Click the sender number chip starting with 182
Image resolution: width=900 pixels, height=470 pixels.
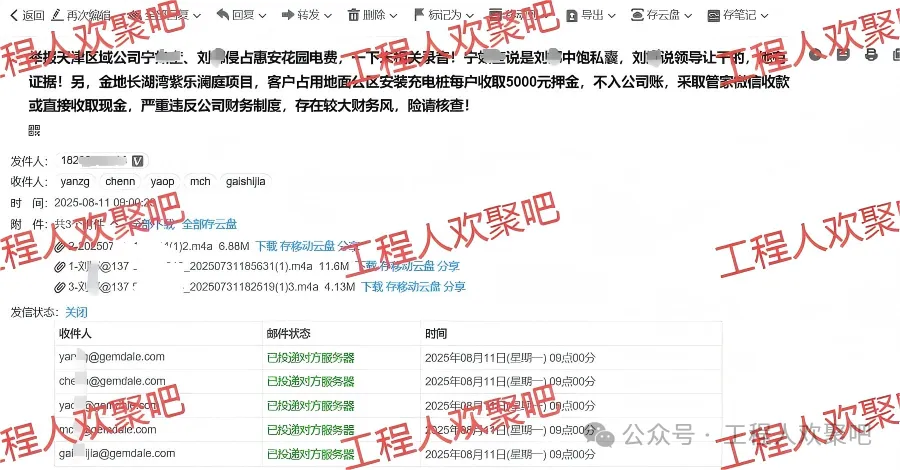point(102,161)
